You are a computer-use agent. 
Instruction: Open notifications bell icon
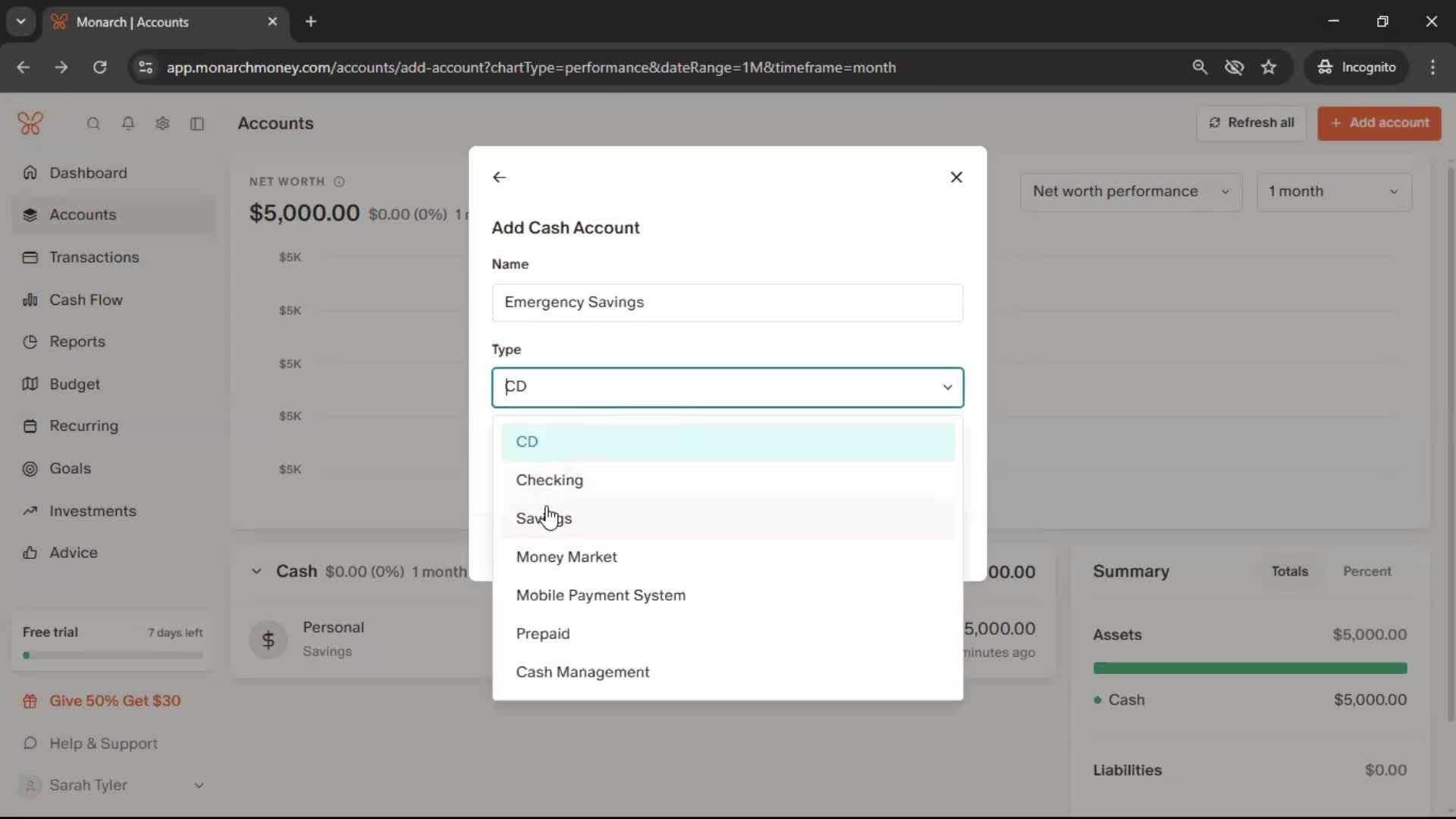tap(128, 124)
